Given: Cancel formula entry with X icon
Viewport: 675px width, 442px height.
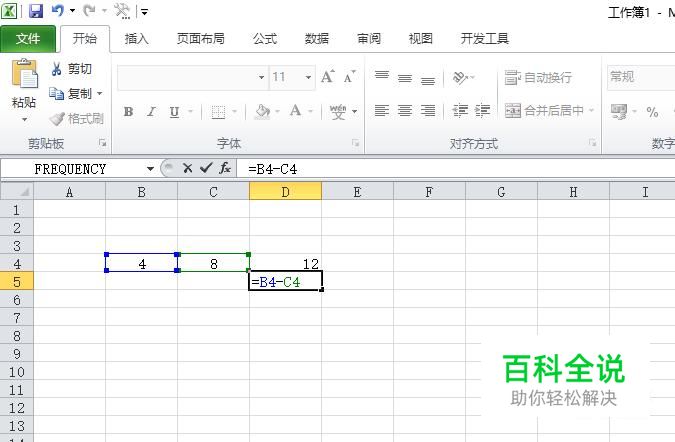Looking at the screenshot, I should click(187, 168).
